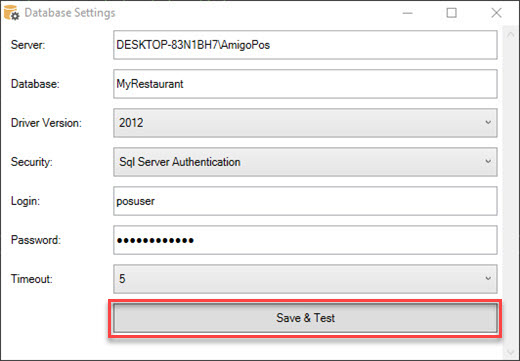520x361 pixels.
Task: Click the Server: label
Action: (x=28, y=45)
